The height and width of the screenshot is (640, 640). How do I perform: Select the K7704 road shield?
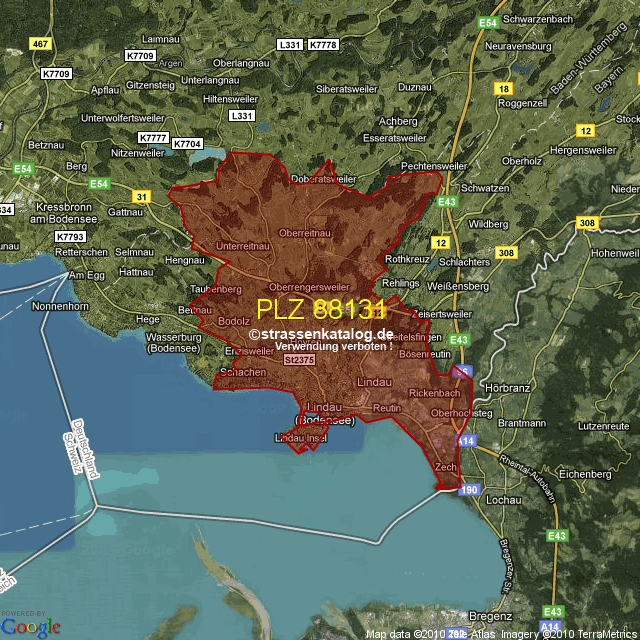(187, 144)
